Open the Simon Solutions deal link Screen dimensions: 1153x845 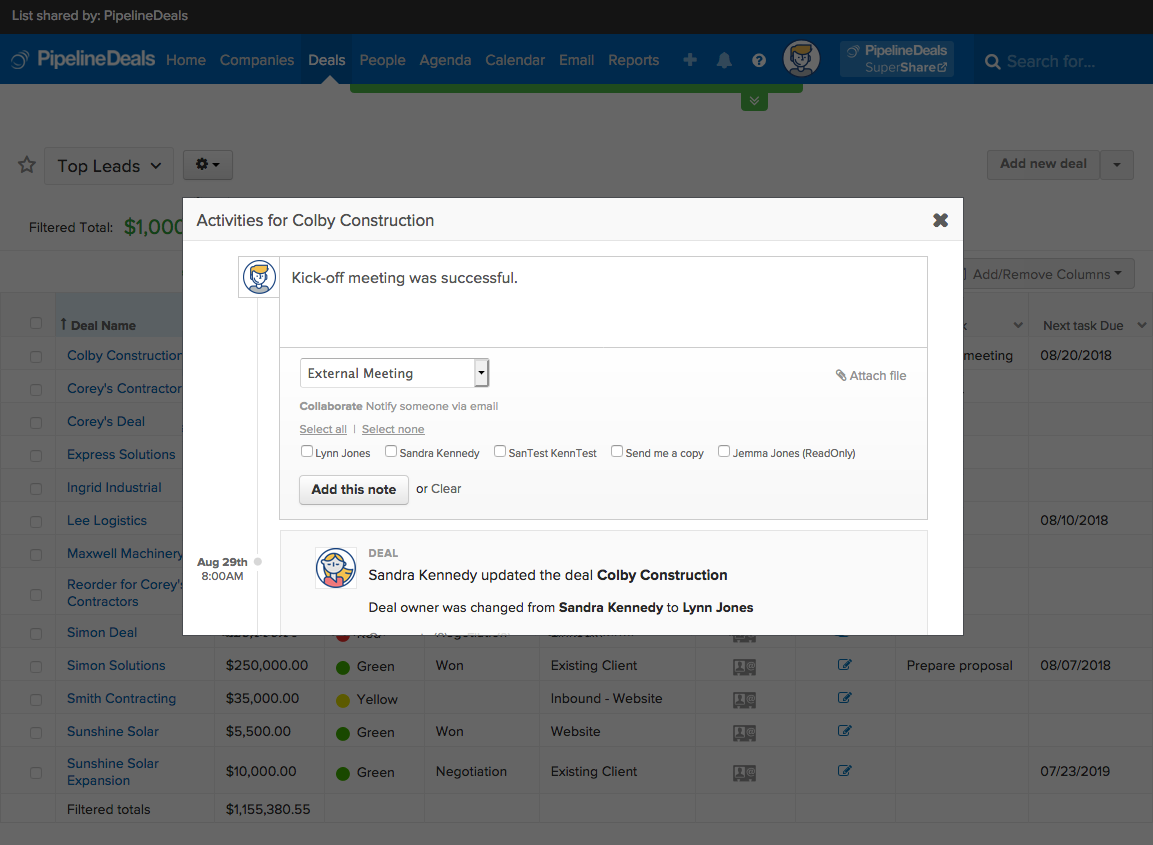(116, 666)
